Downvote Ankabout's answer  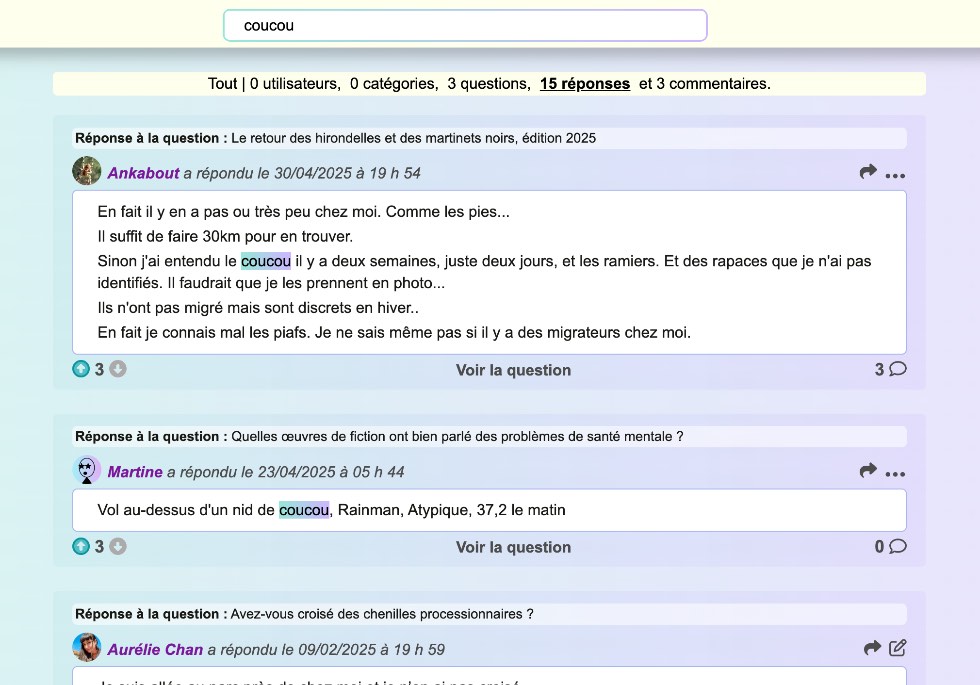click(118, 369)
